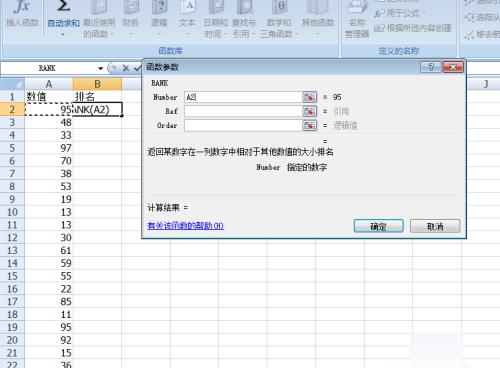Select row 10 header
The width and height of the screenshot is (500, 368).
(12, 212)
